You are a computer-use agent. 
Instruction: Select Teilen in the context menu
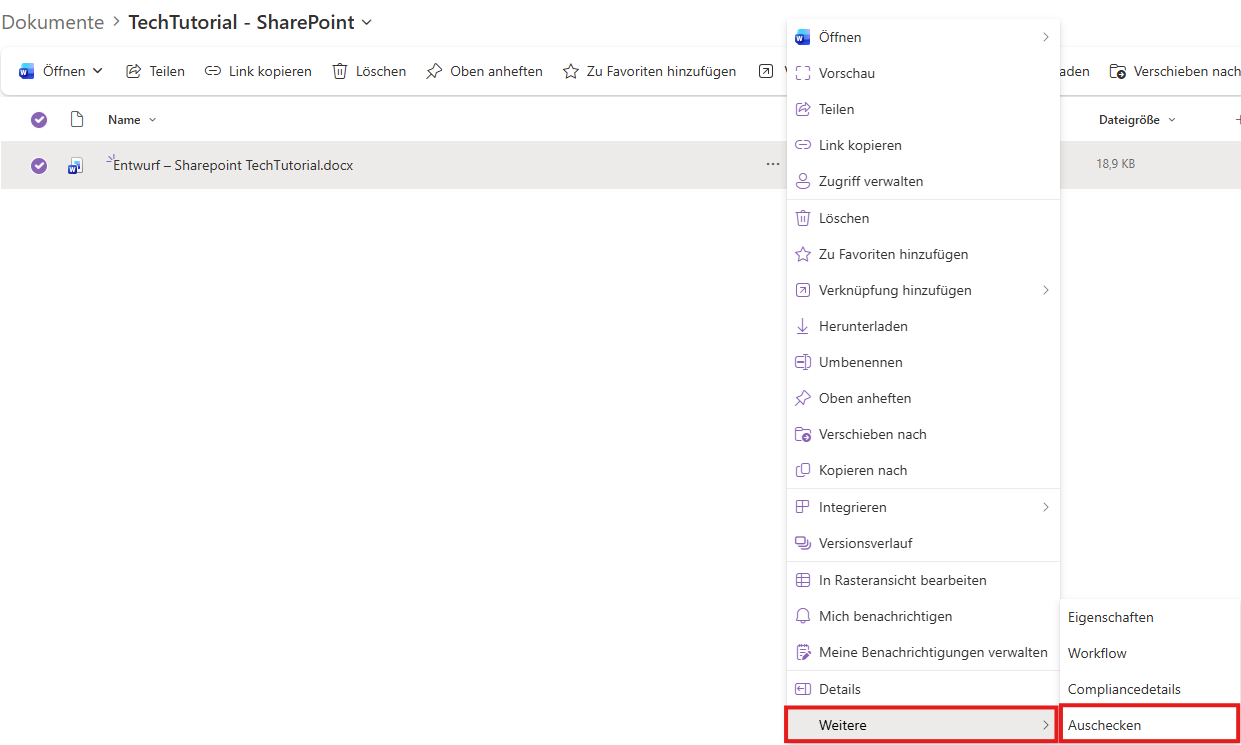923,109
